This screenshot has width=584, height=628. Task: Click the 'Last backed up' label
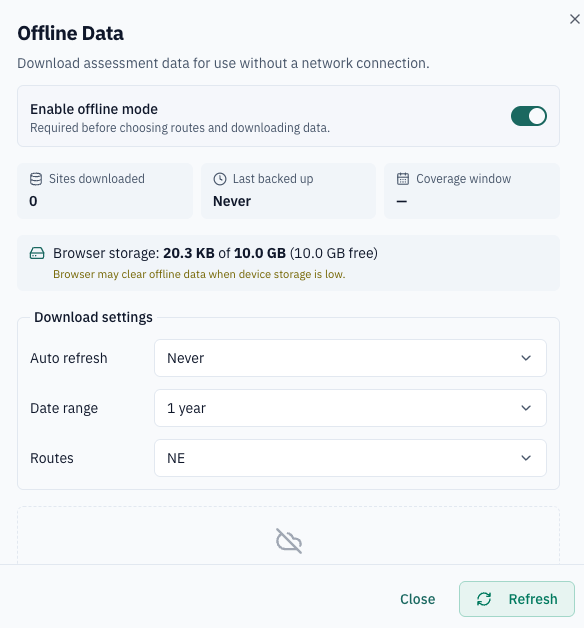pos(273,179)
